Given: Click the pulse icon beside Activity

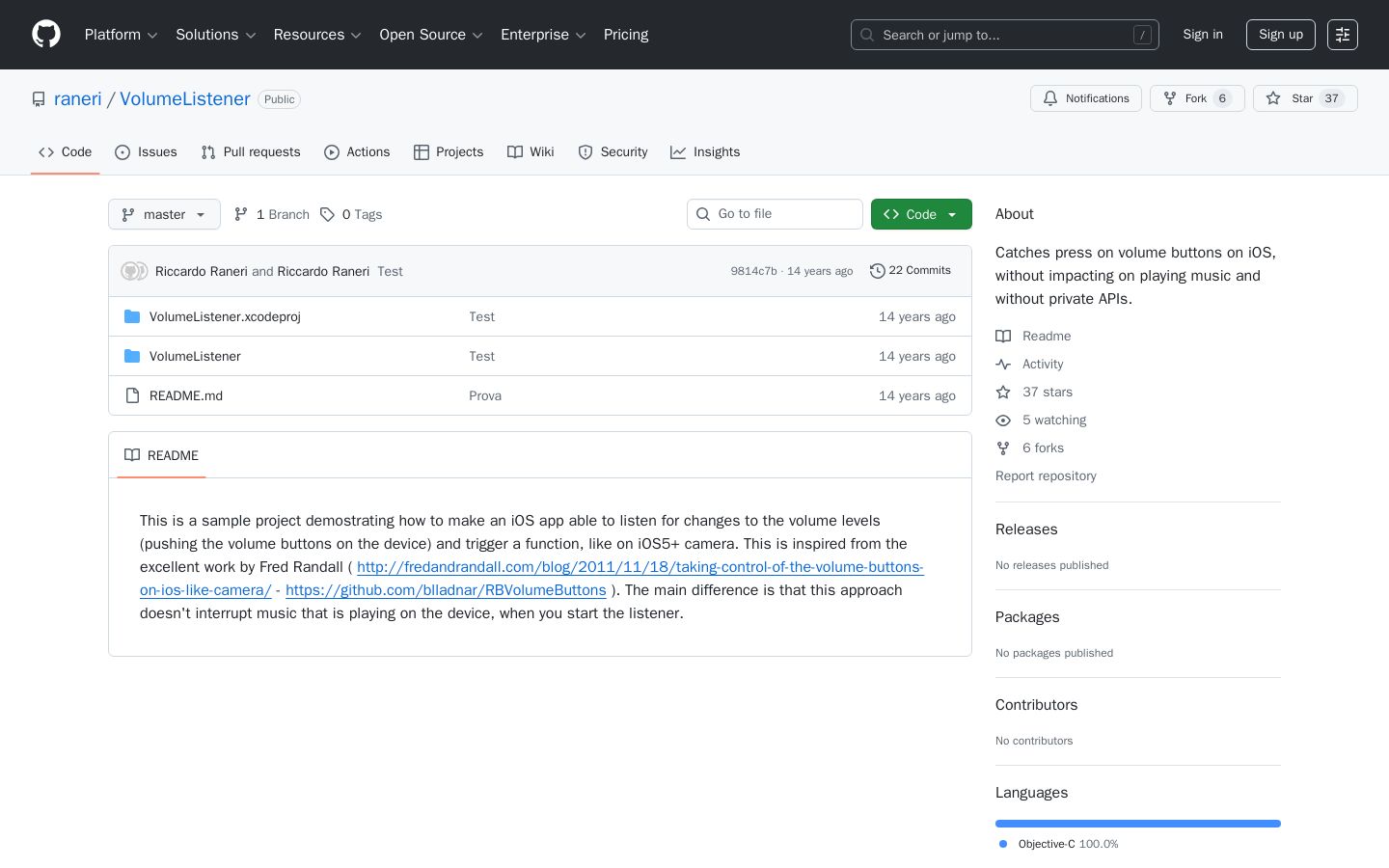Looking at the screenshot, I should coord(1003,364).
